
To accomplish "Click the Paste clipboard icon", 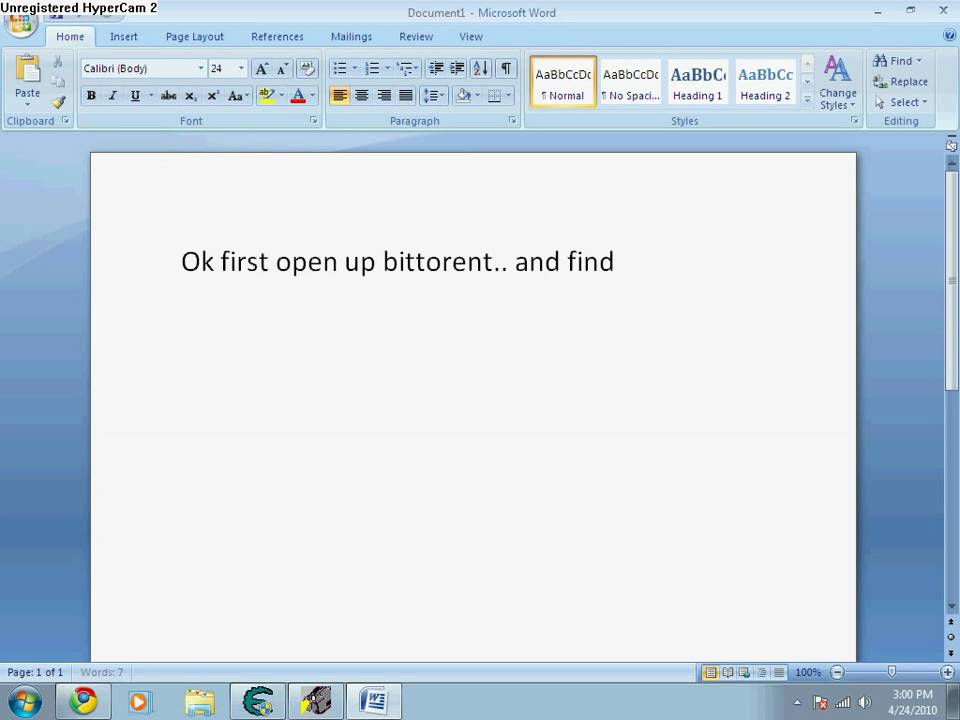I will pyautogui.click(x=27, y=69).
